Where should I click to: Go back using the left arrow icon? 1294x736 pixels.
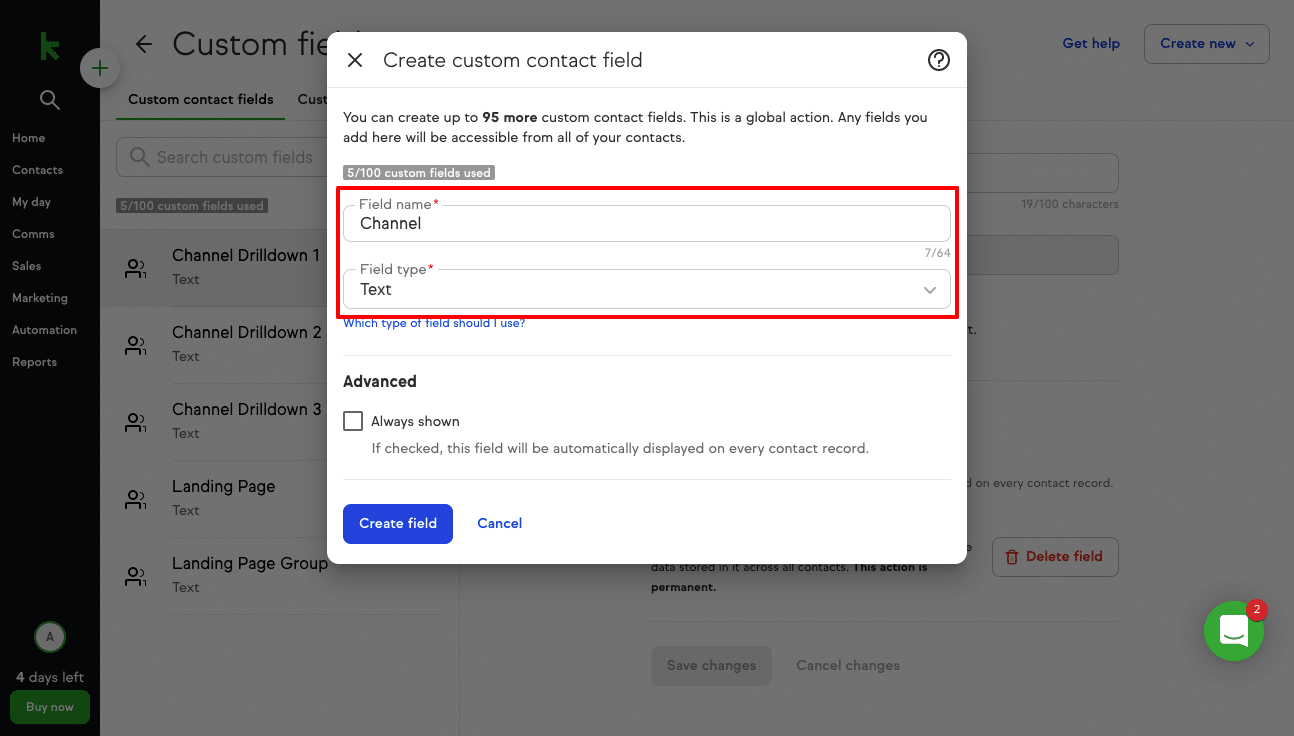[x=144, y=44]
